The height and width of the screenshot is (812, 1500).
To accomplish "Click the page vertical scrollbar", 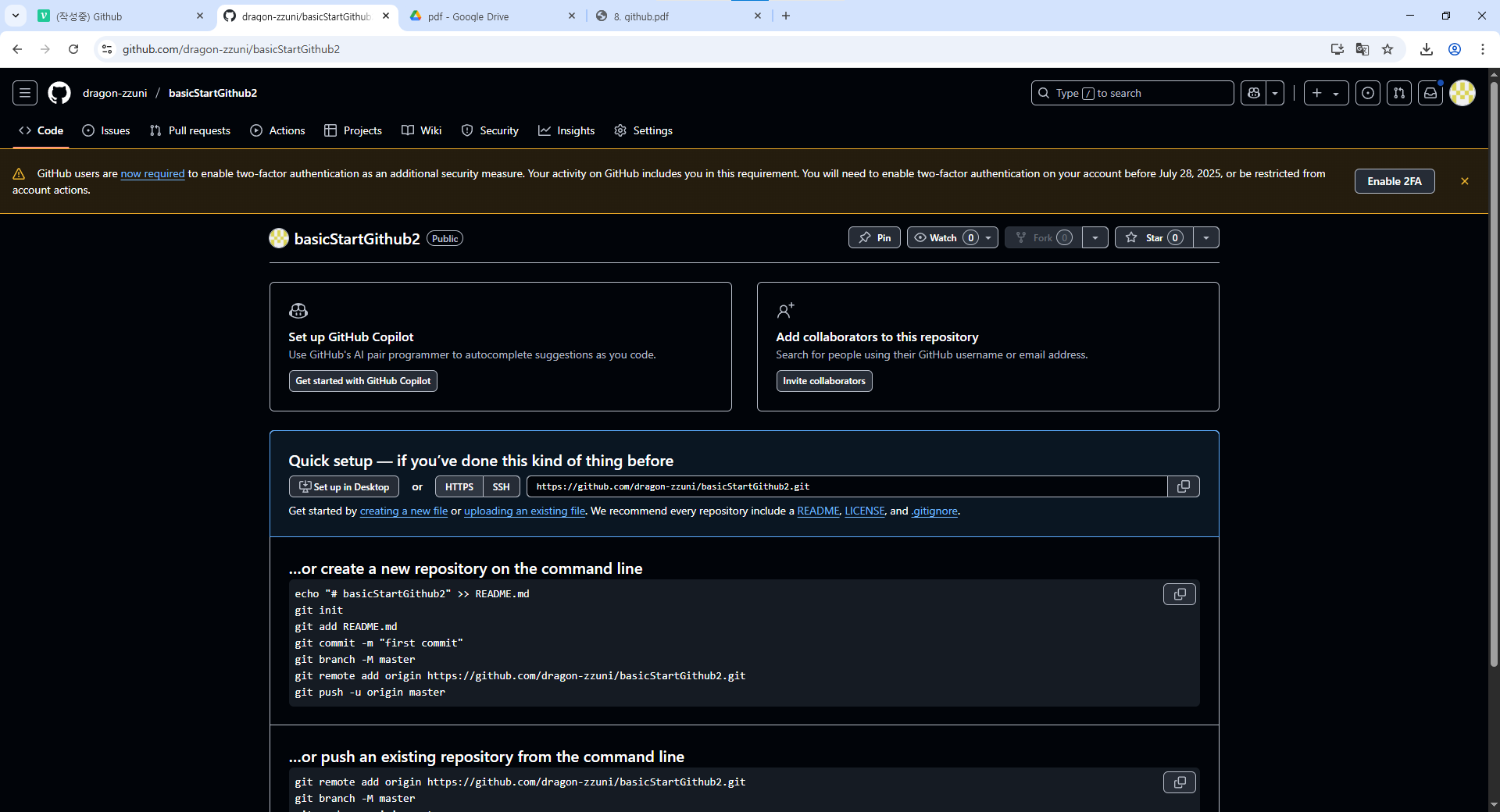I will tap(1494, 375).
